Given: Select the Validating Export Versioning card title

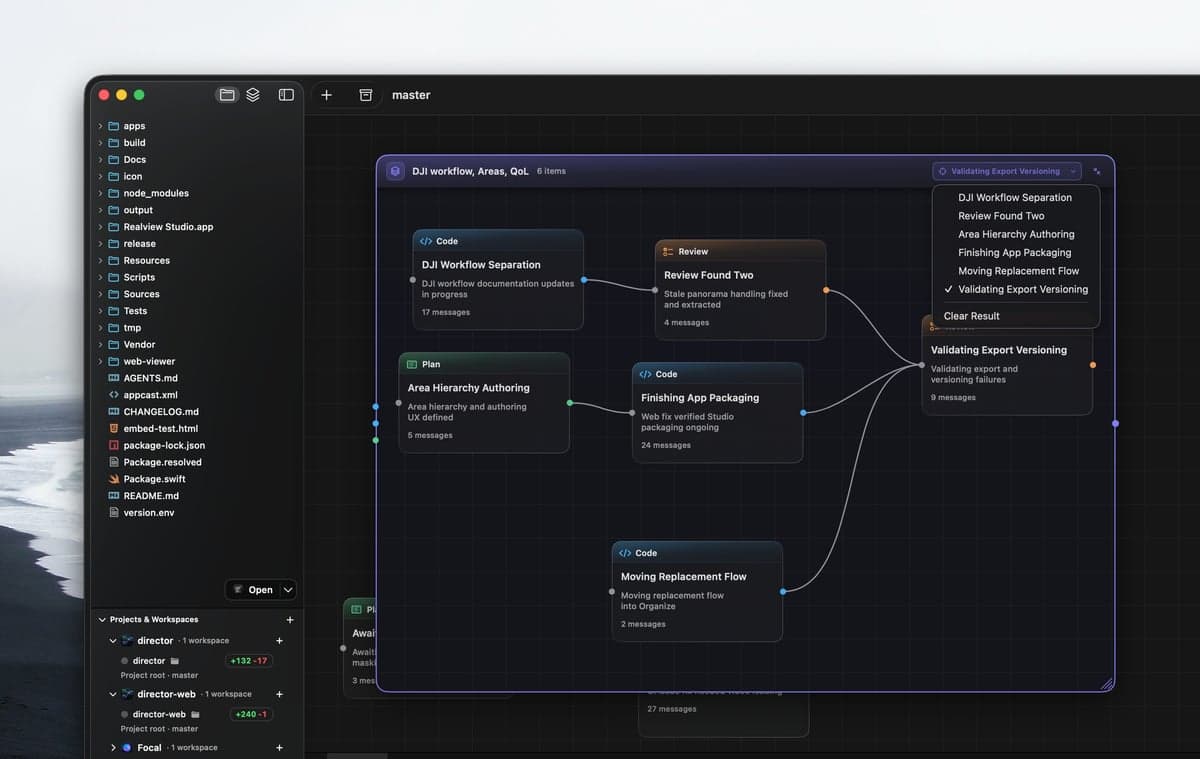Looking at the screenshot, I should coord(998,350).
